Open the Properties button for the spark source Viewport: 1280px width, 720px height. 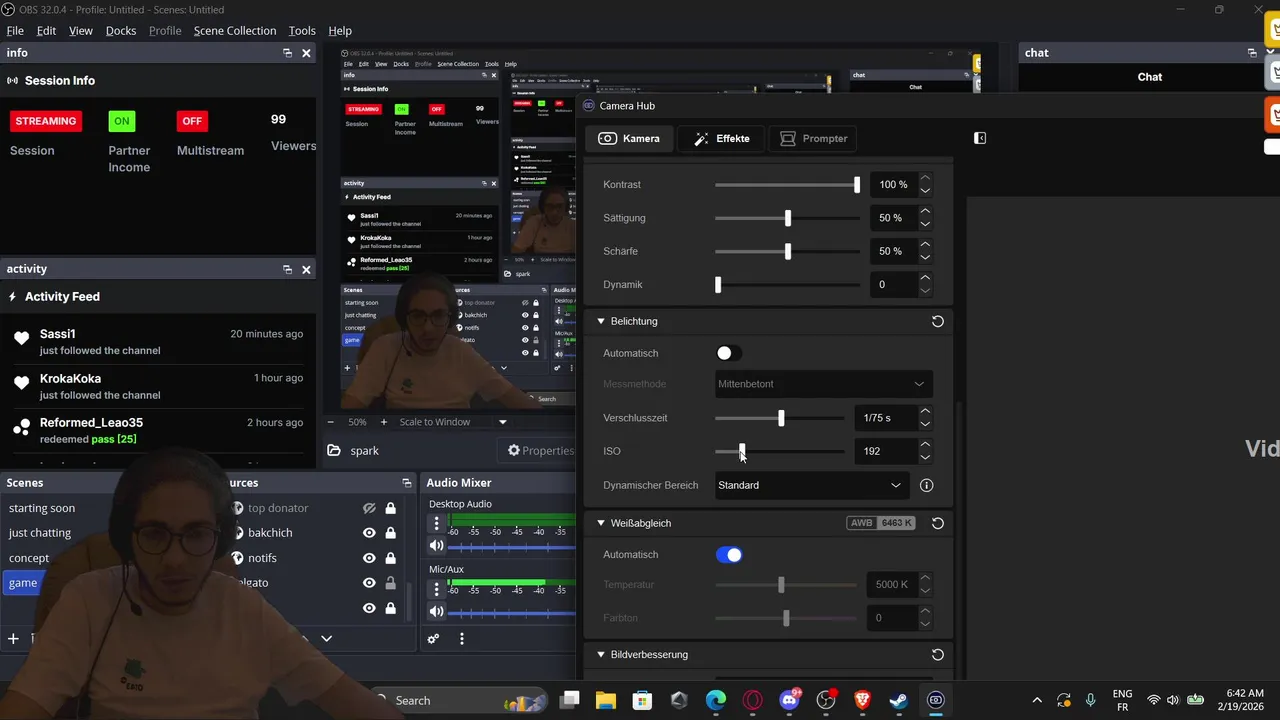click(541, 451)
